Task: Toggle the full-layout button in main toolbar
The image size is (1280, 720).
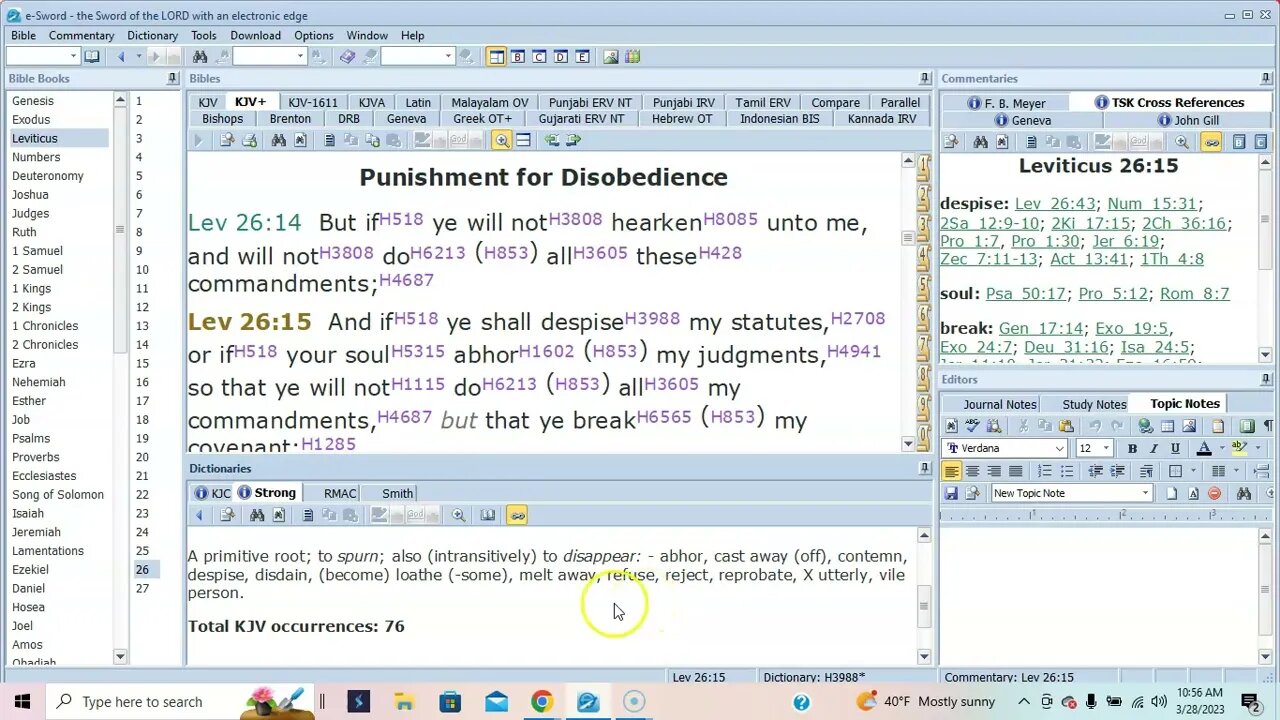Action: [496, 57]
